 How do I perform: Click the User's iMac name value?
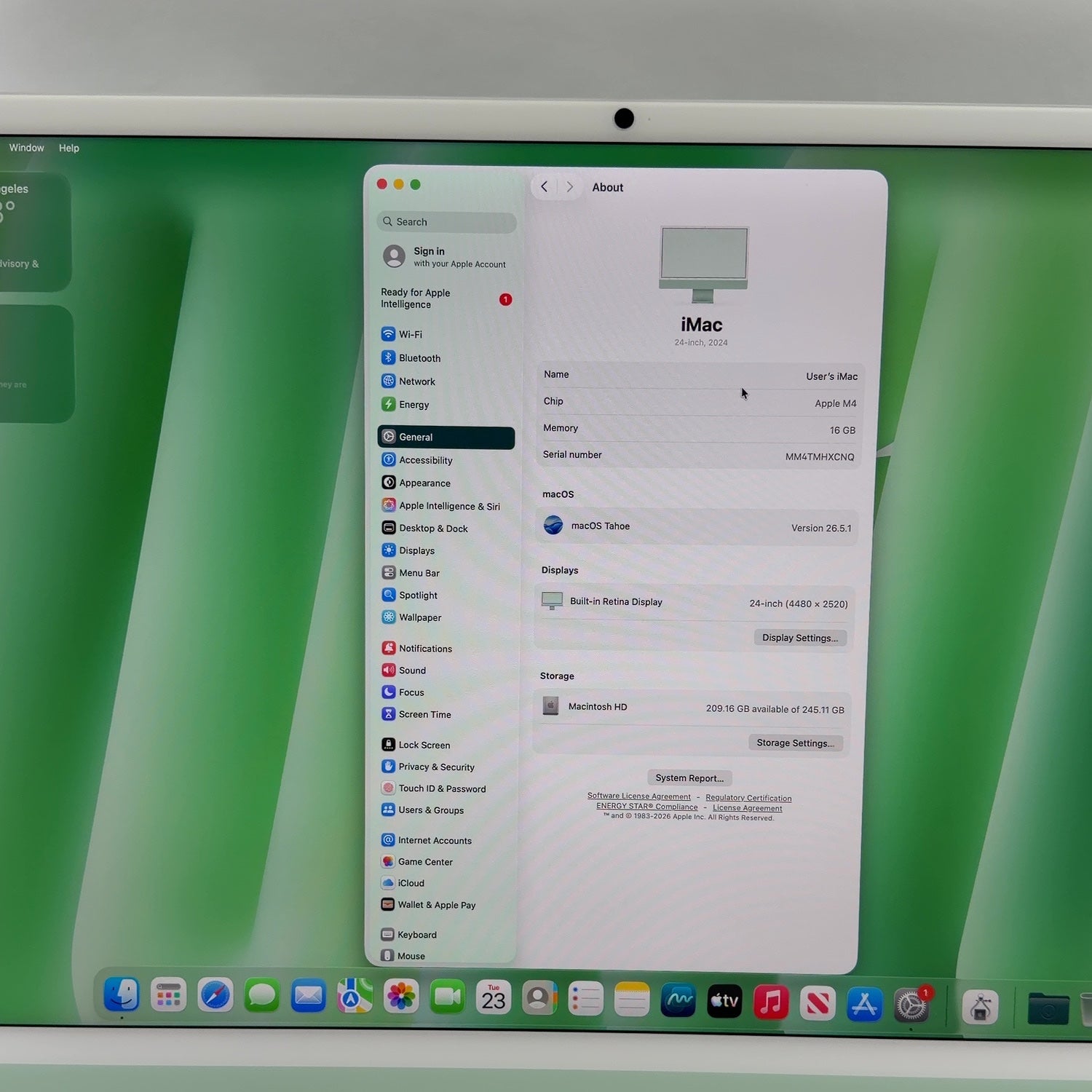tap(831, 376)
